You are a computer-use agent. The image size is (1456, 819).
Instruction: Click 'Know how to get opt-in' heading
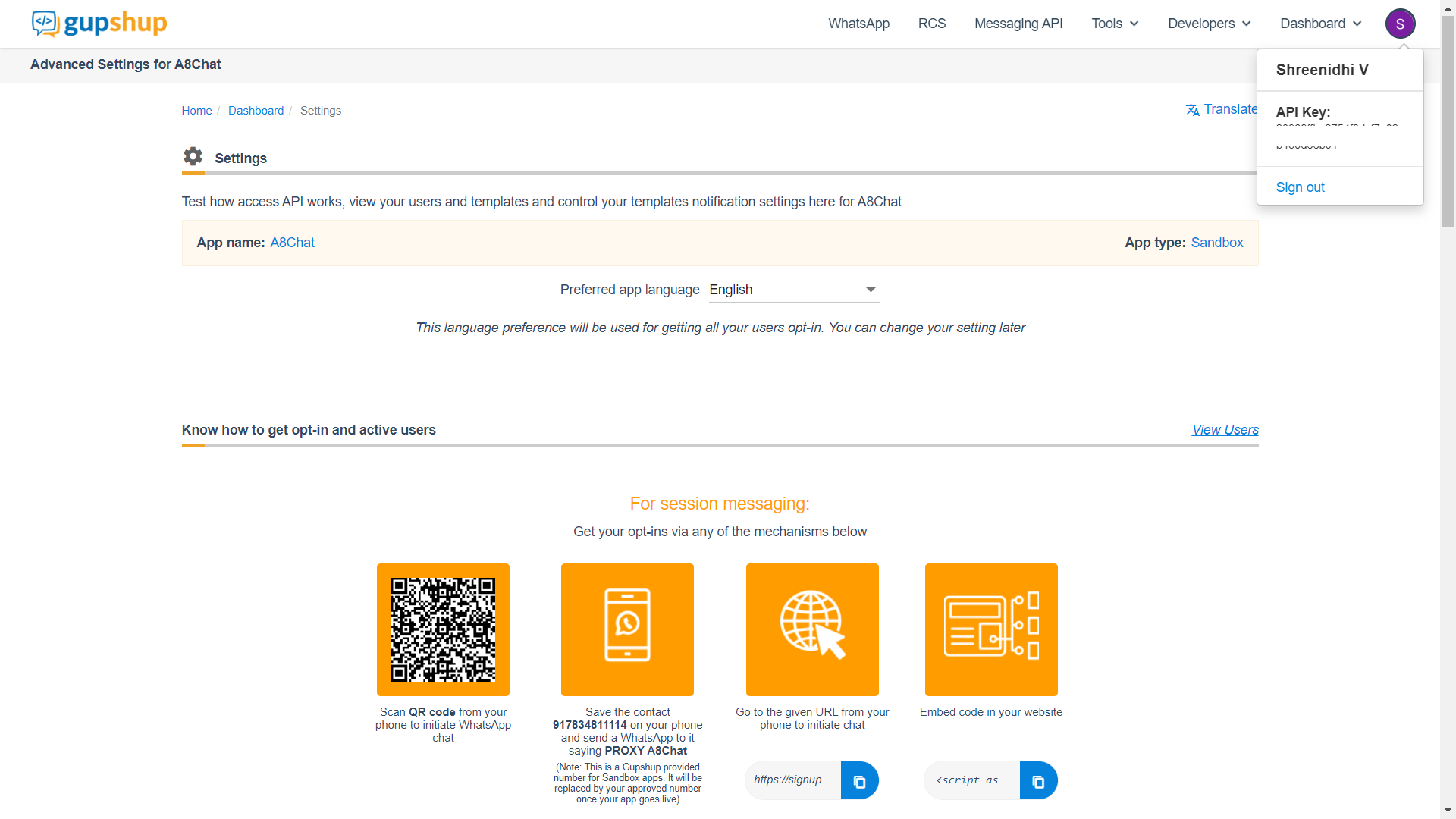pyautogui.click(x=309, y=430)
